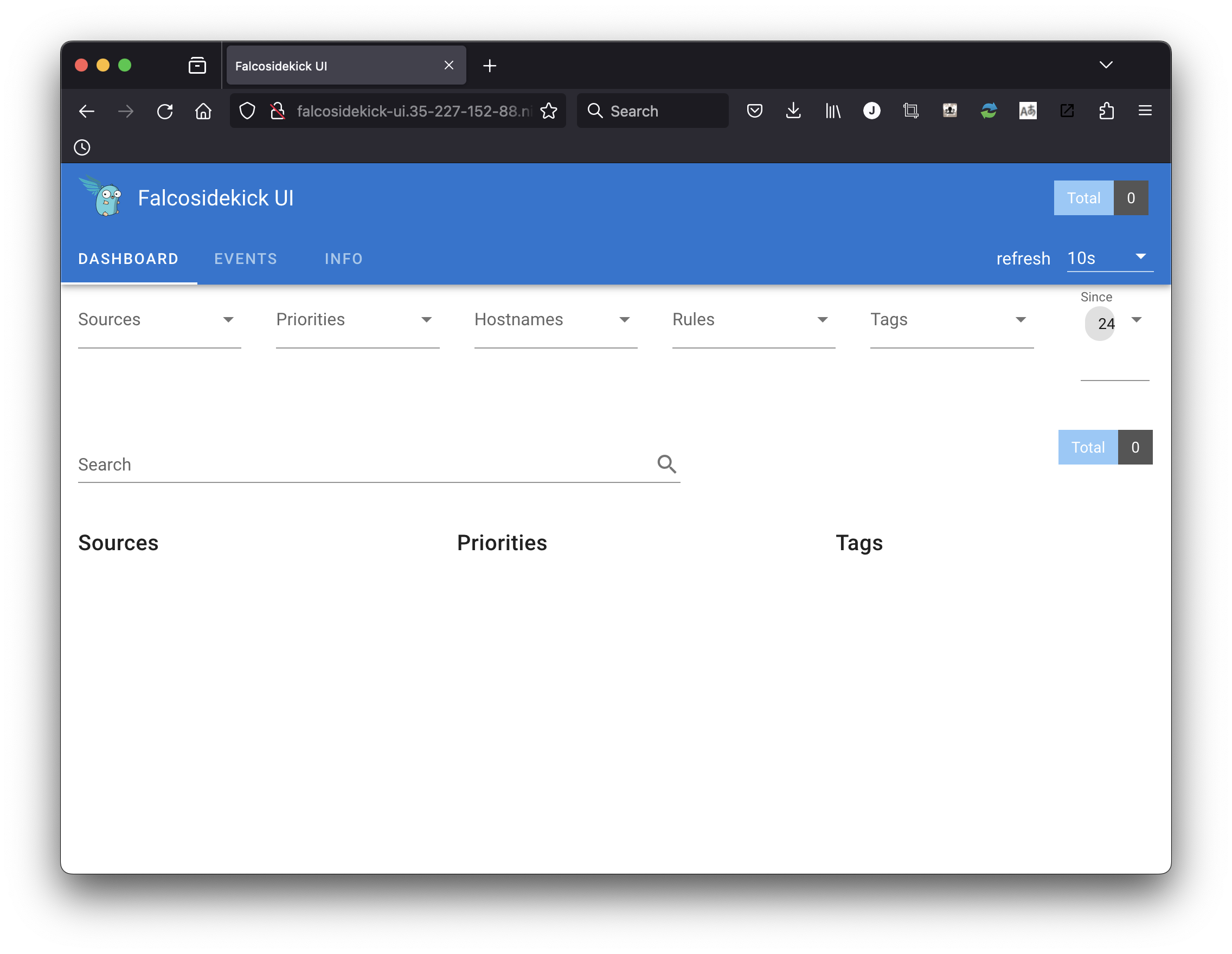Click the browser back arrow
Viewport: 1232px width, 954px height.
coord(86,111)
